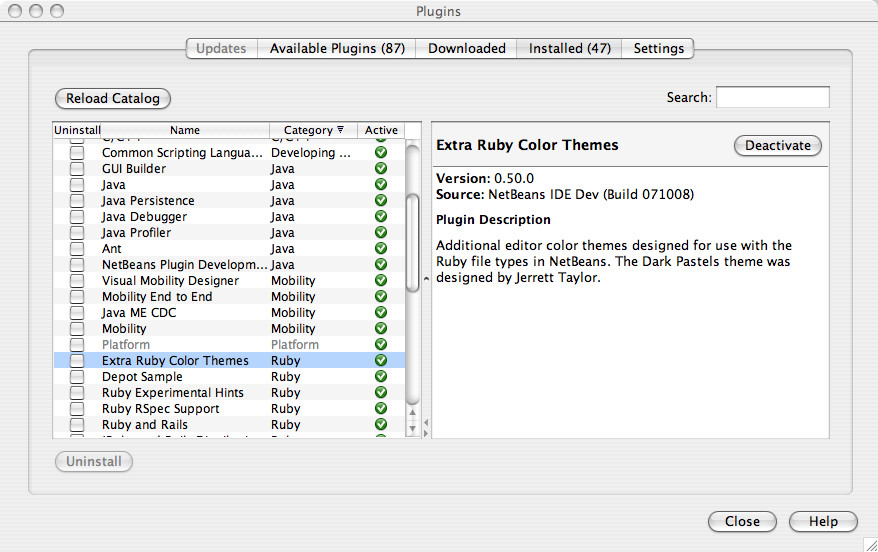Click active checkmark in Platform row

click(x=381, y=344)
